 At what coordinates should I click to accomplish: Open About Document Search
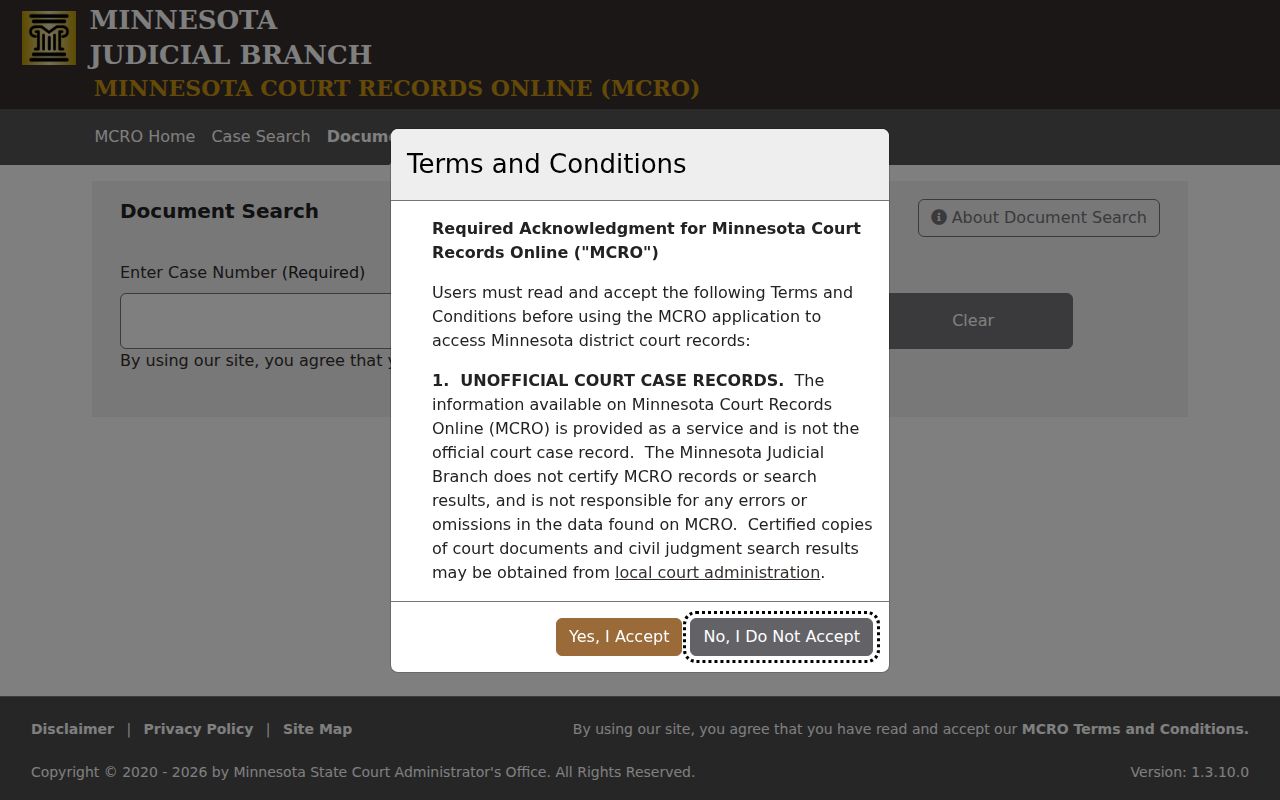click(x=1039, y=218)
